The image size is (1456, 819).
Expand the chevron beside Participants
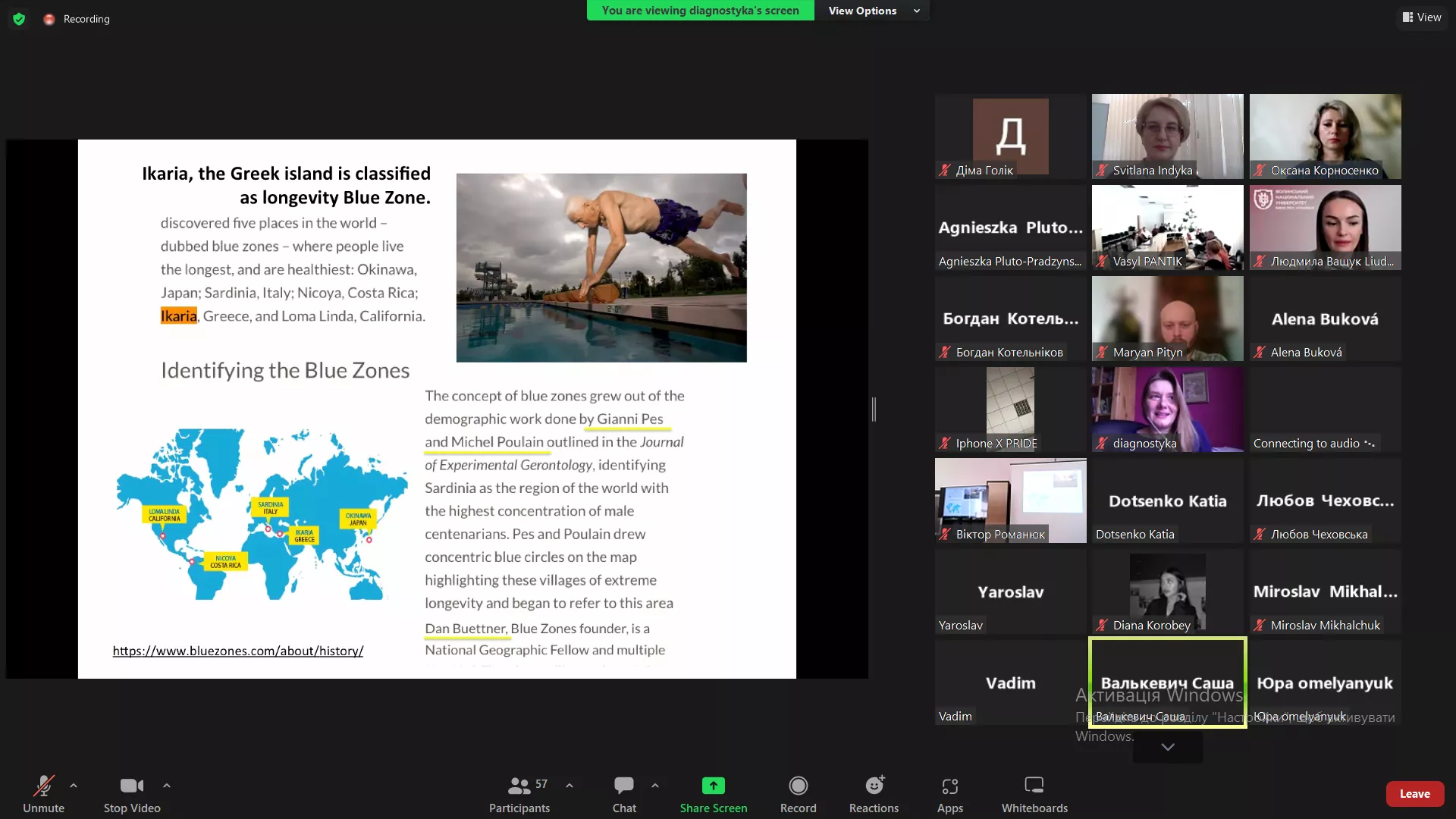(x=570, y=786)
